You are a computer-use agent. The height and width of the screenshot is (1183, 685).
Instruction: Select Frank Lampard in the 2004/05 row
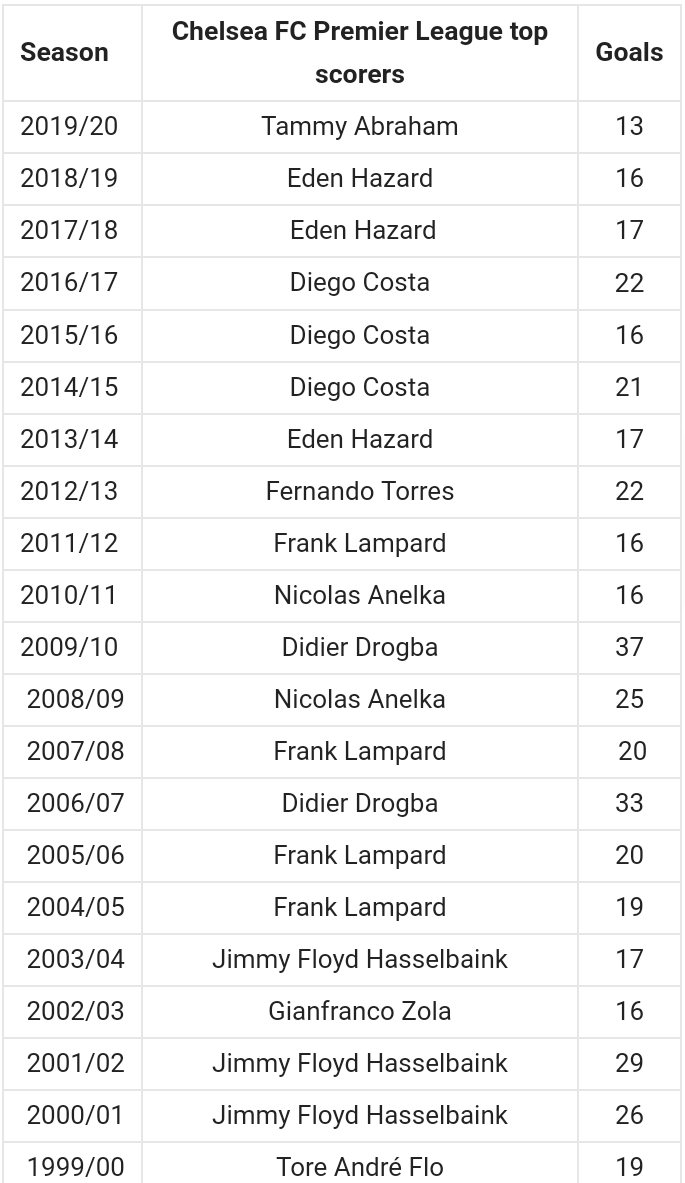(360, 907)
